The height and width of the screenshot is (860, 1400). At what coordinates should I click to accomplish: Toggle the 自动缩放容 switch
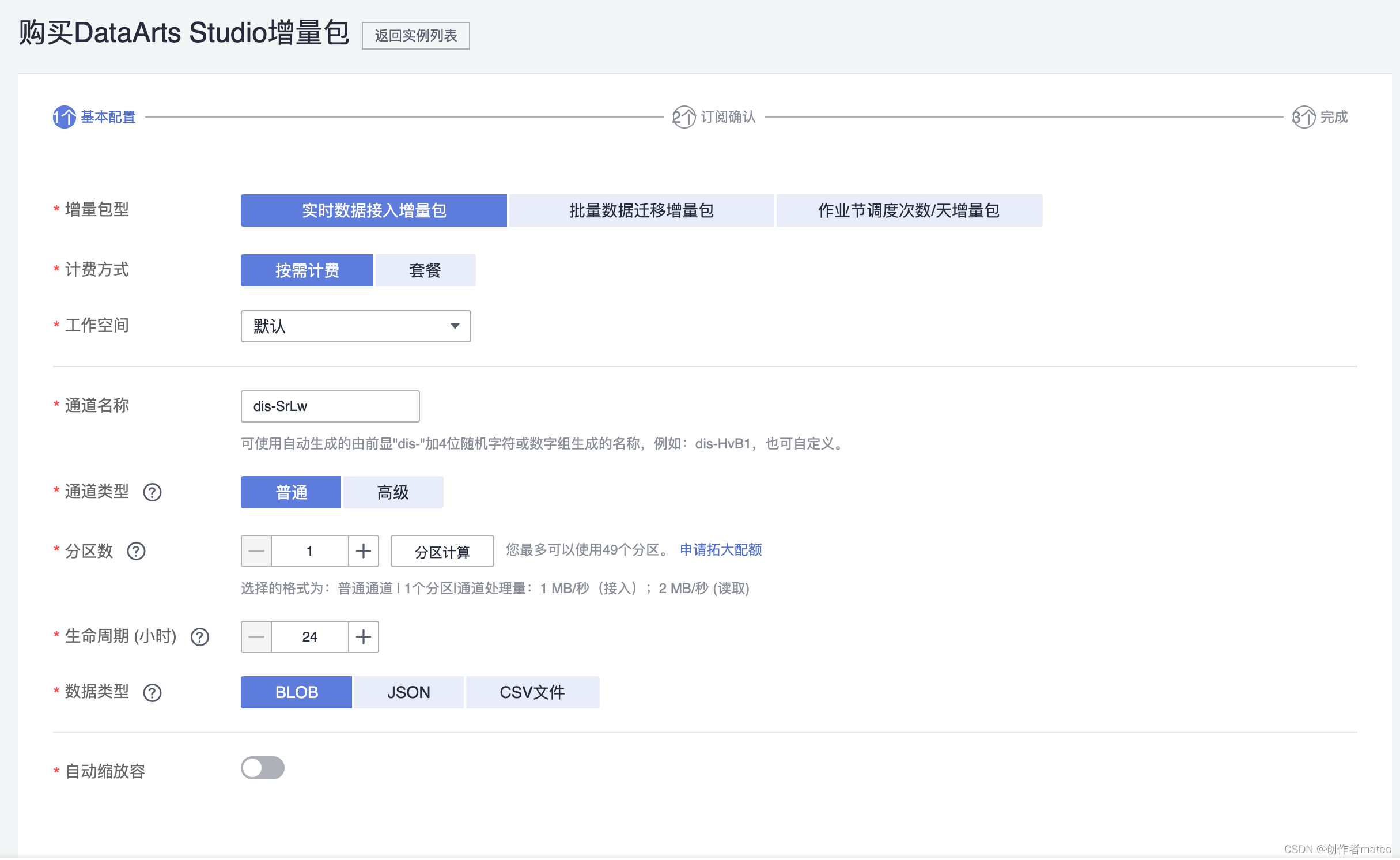pyautogui.click(x=263, y=768)
